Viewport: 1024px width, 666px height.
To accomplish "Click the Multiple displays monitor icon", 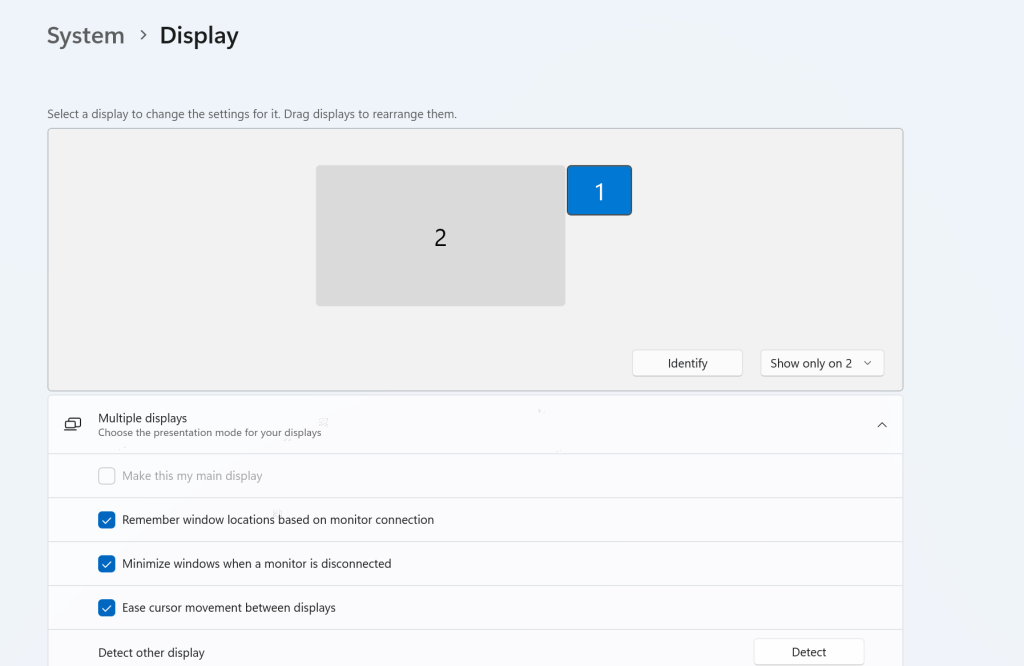I will coord(72,425).
